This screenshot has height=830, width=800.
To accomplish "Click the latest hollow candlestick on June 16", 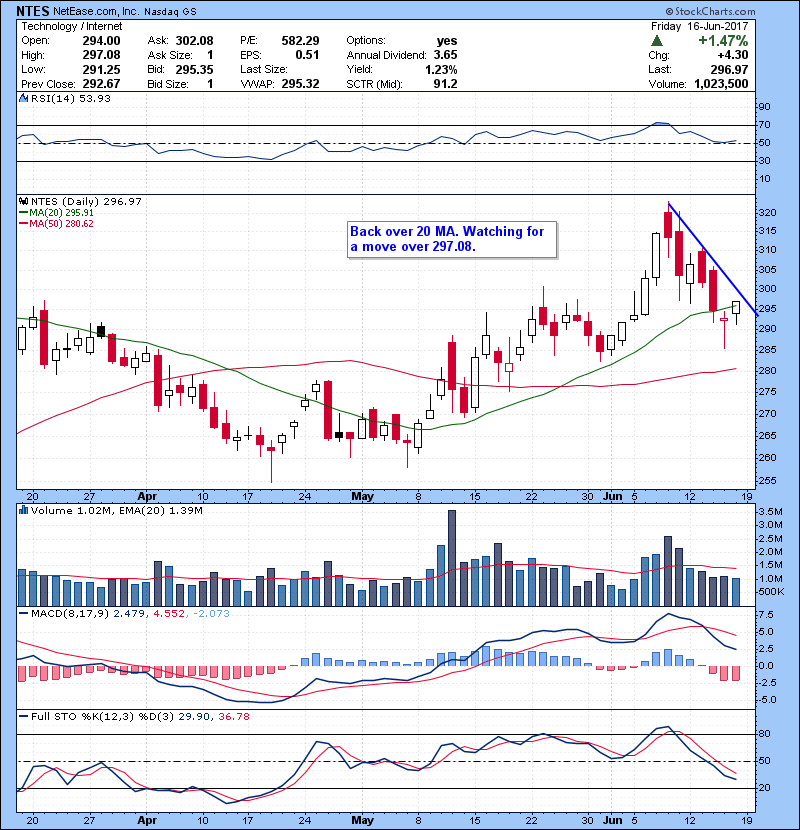I will click(x=736, y=308).
